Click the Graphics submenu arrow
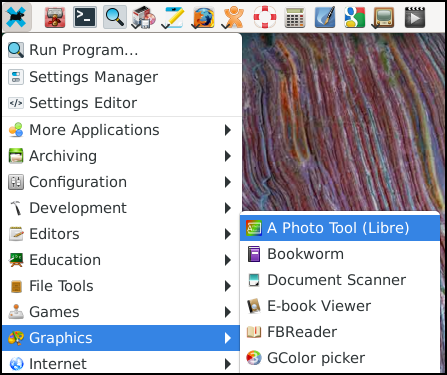The width and height of the screenshot is (447, 375). [228, 338]
